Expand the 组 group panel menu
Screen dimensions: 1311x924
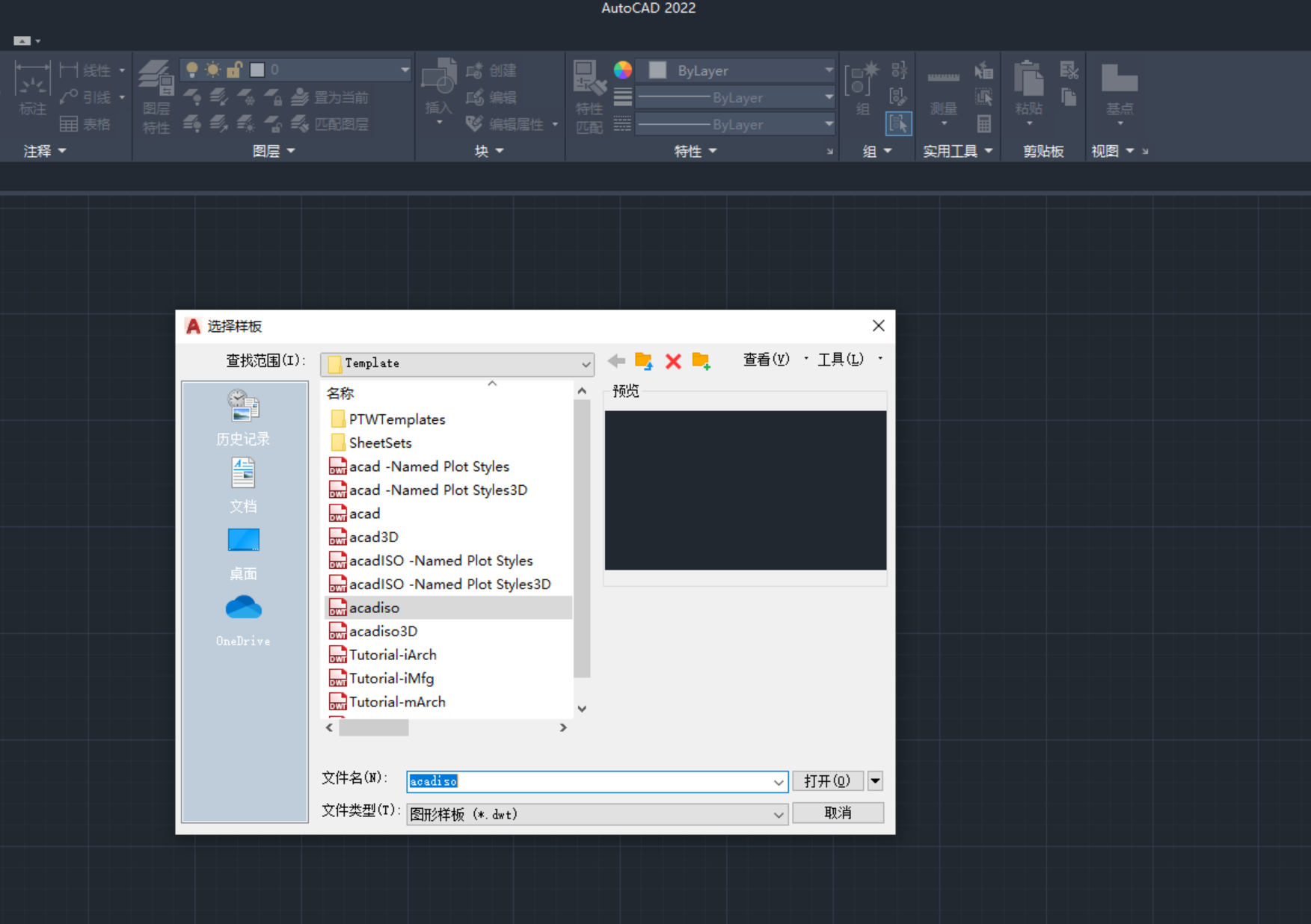click(877, 151)
